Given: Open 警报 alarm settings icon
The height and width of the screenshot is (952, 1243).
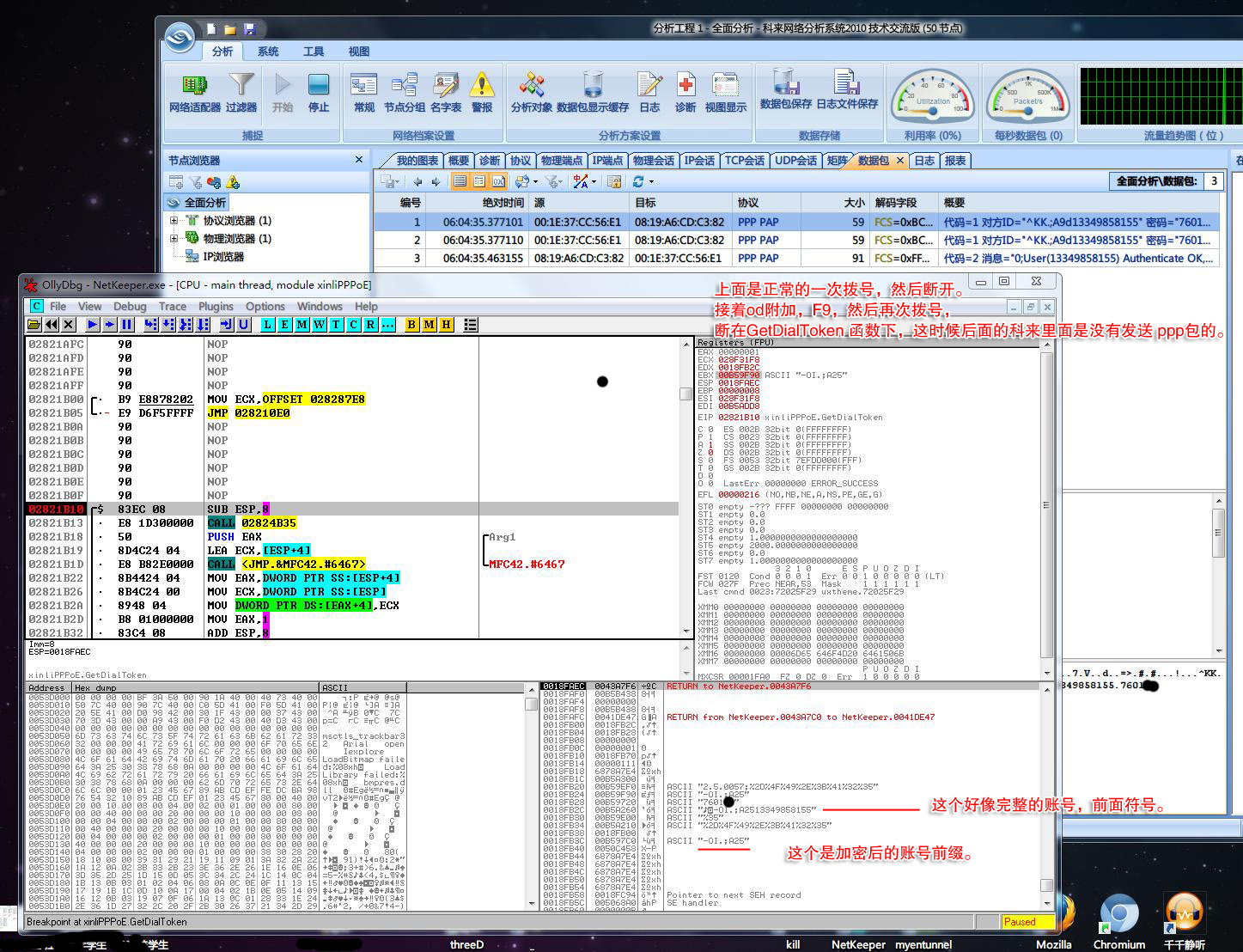Looking at the screenshot, I should pos(482,93).
